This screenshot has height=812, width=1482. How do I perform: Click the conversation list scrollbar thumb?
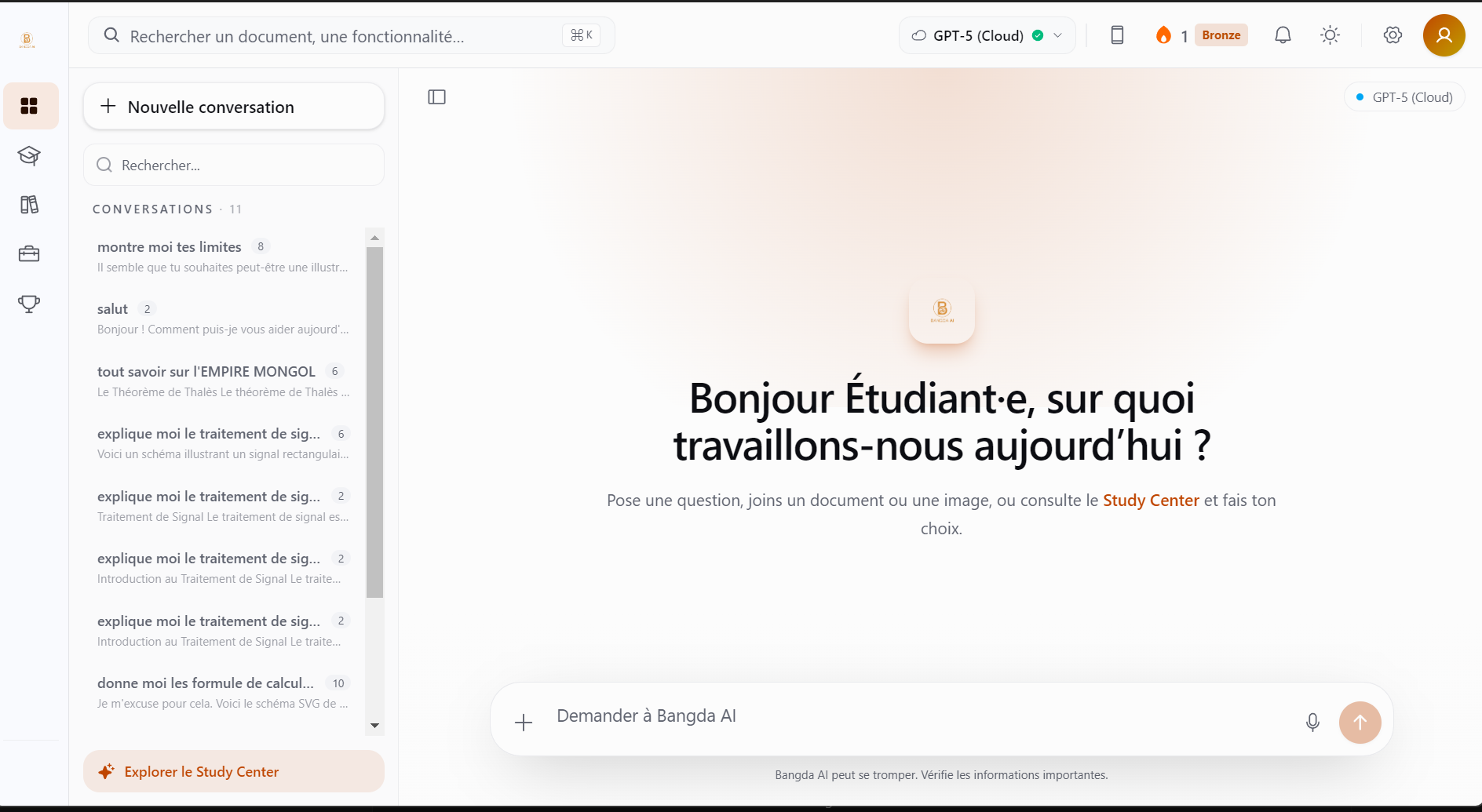(x=374, y=422)
